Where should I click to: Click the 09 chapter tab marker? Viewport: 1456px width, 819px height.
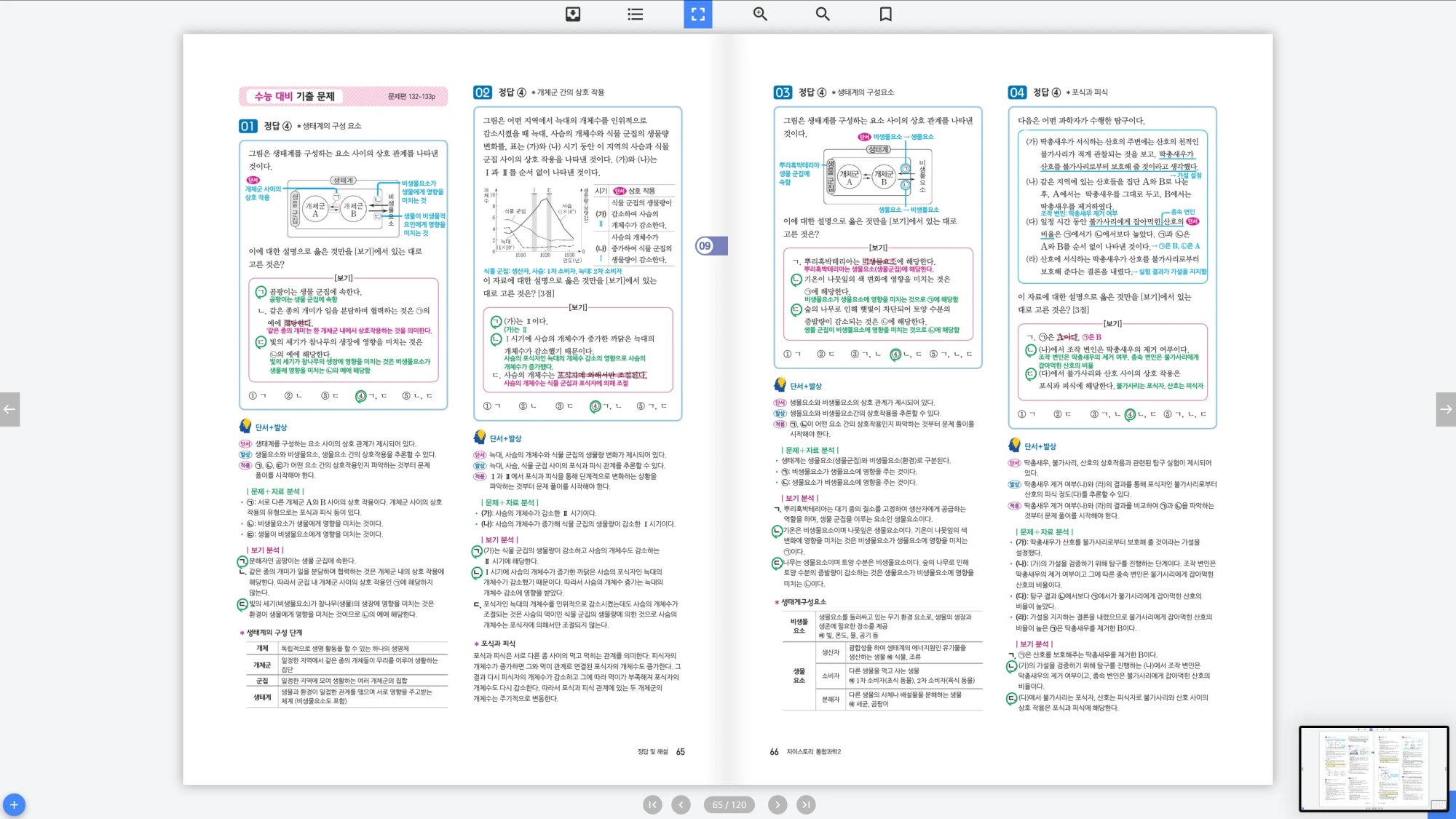click(710, 246)
